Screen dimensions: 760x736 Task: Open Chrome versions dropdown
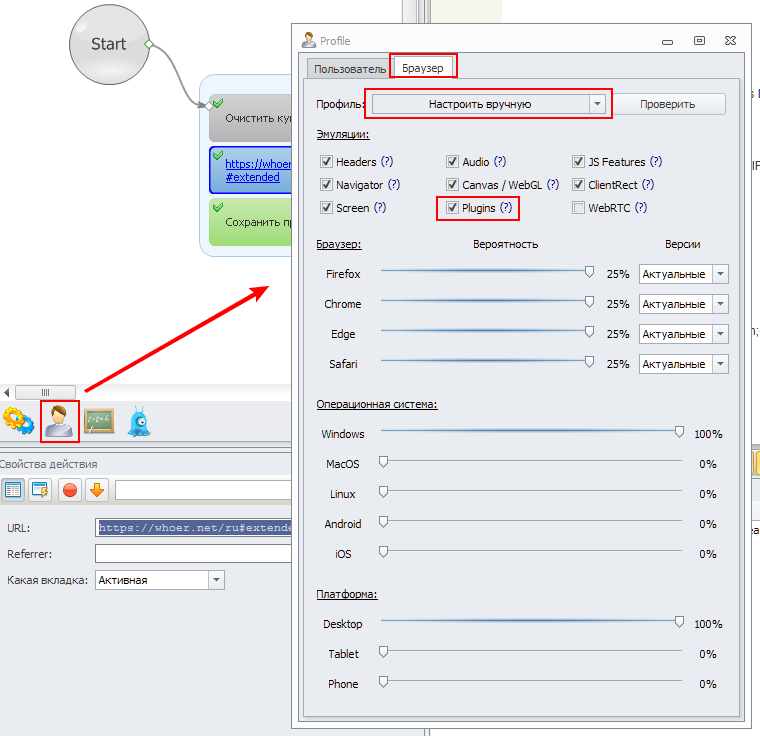coord(683,304)
